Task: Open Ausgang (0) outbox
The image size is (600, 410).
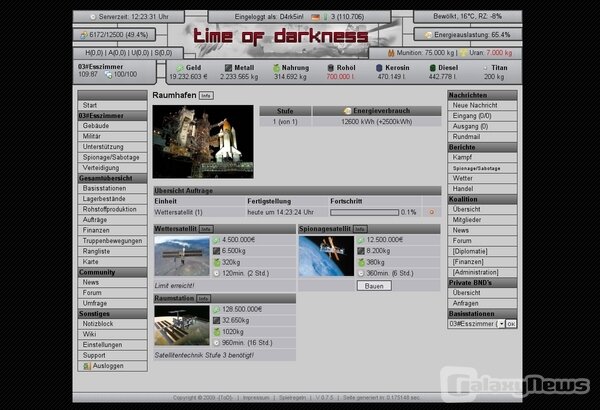Action: tap(482, 126)
